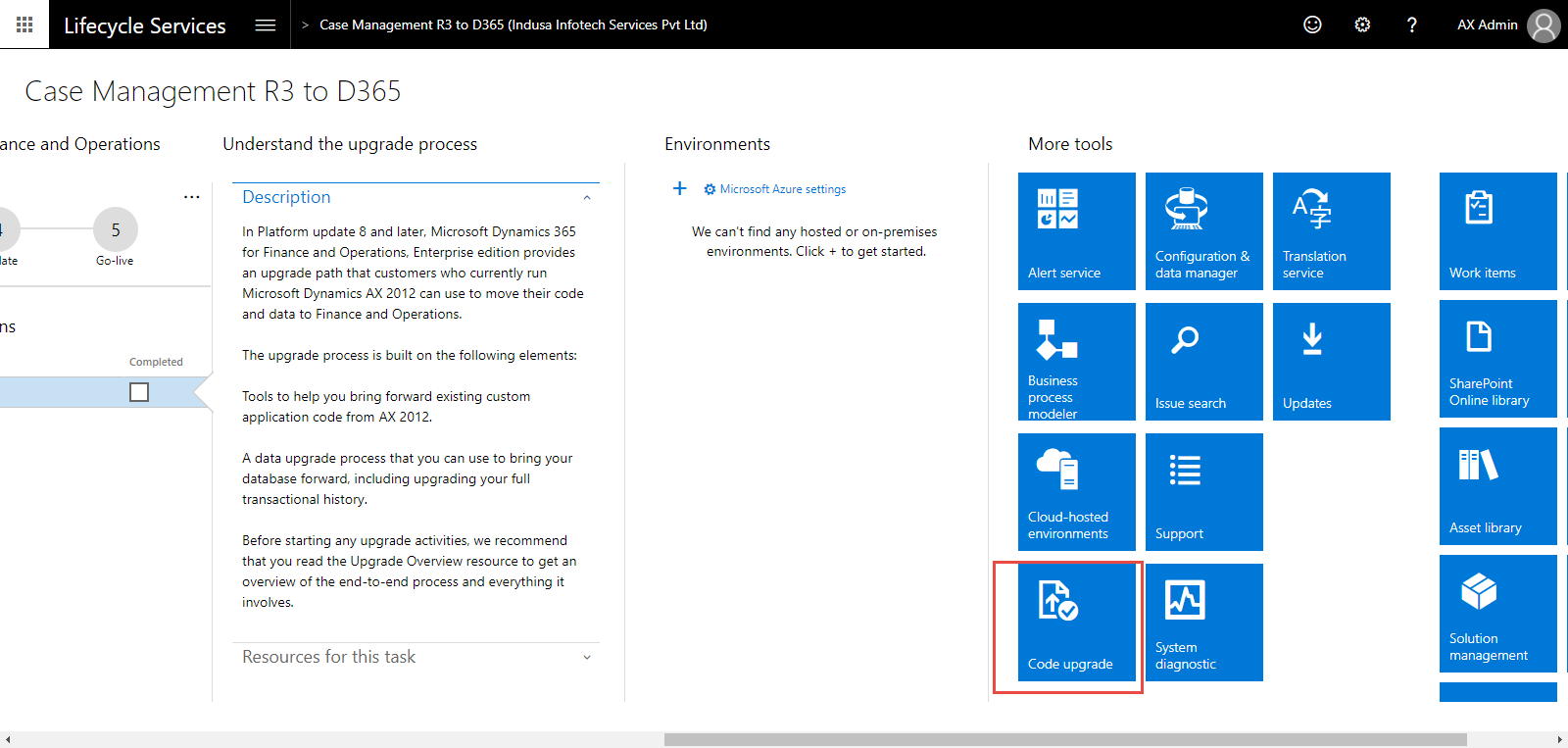
Task: Click the More tools heading
Action: [1070, 144]
